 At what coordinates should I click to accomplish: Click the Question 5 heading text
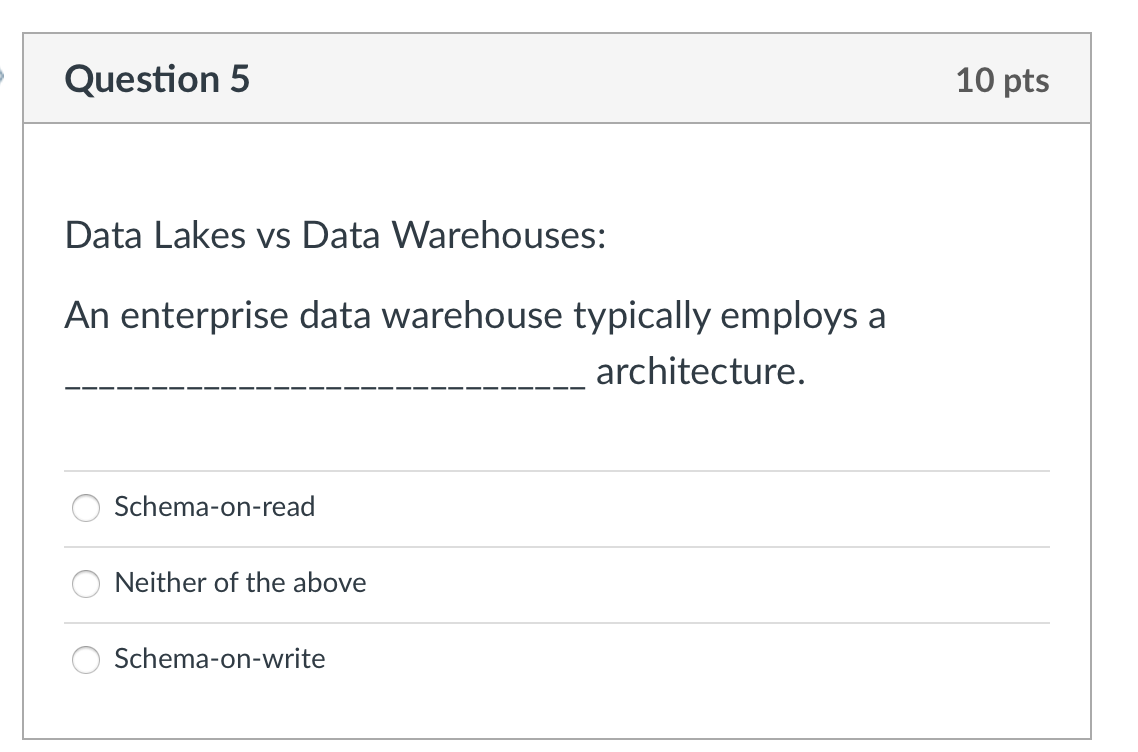(x=157, y=79)
